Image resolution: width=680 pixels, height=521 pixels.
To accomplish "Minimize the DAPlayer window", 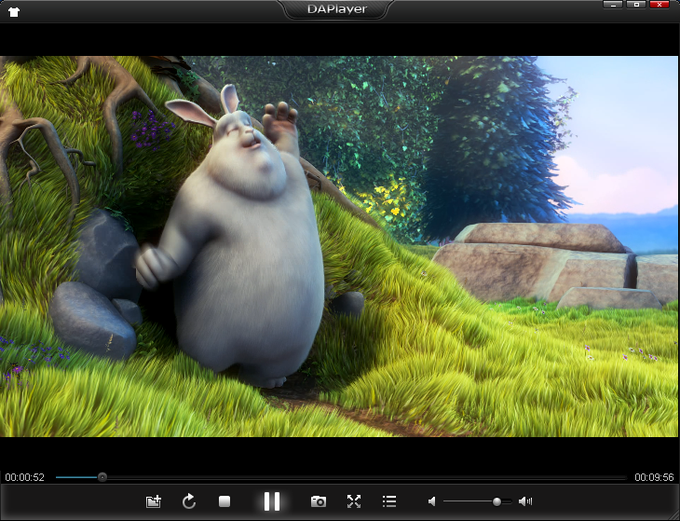I will pos(613,4).
